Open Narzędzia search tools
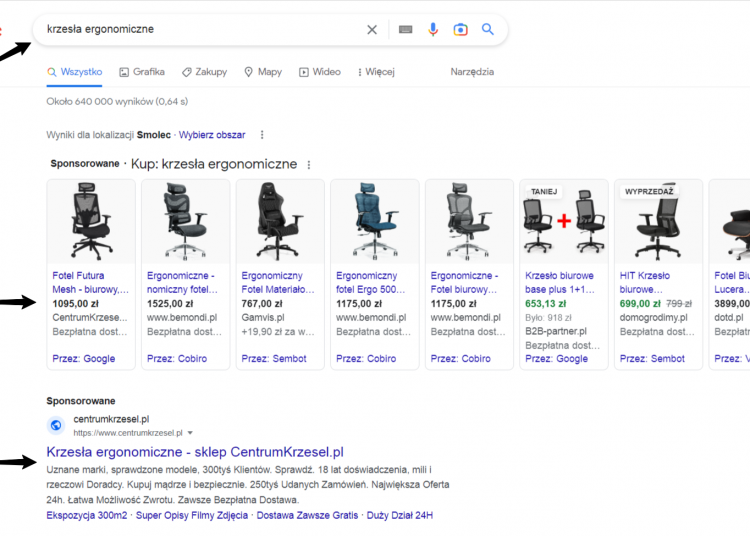 [472, 72]
